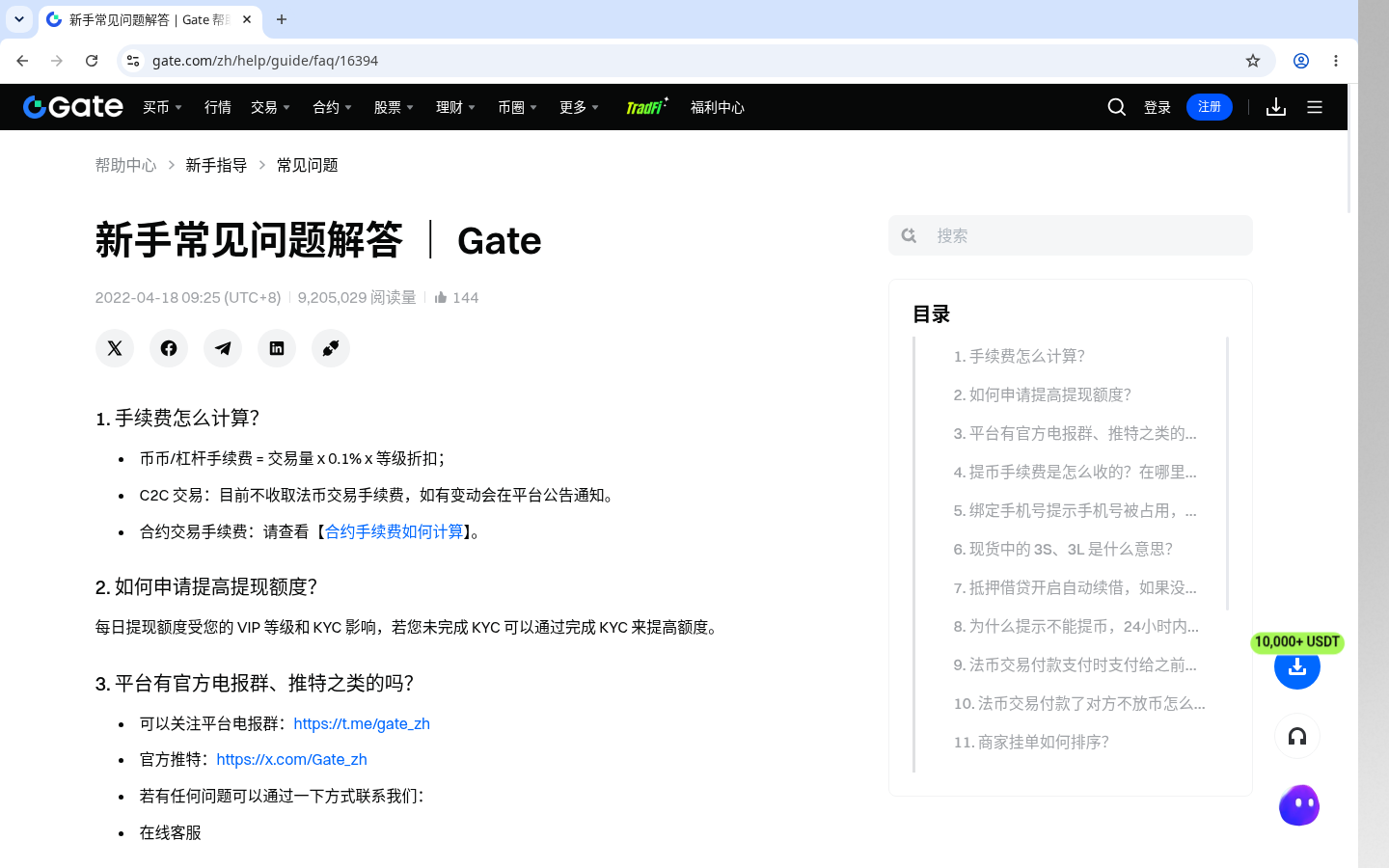Open Telegram link t.me/gate_zh
The image size is (1389, 868).
click(362, 723)
